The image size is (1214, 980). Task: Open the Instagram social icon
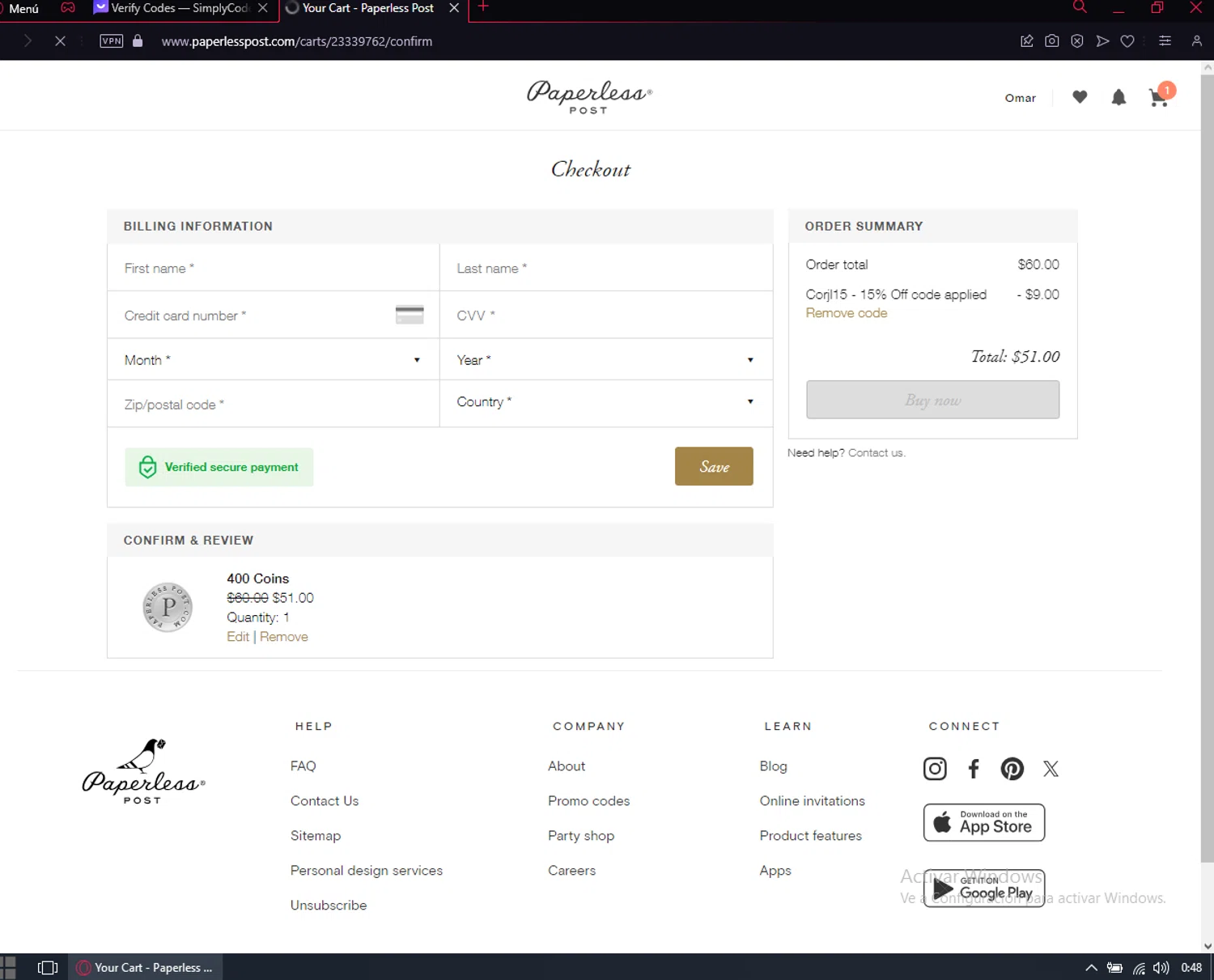[935, 769]
